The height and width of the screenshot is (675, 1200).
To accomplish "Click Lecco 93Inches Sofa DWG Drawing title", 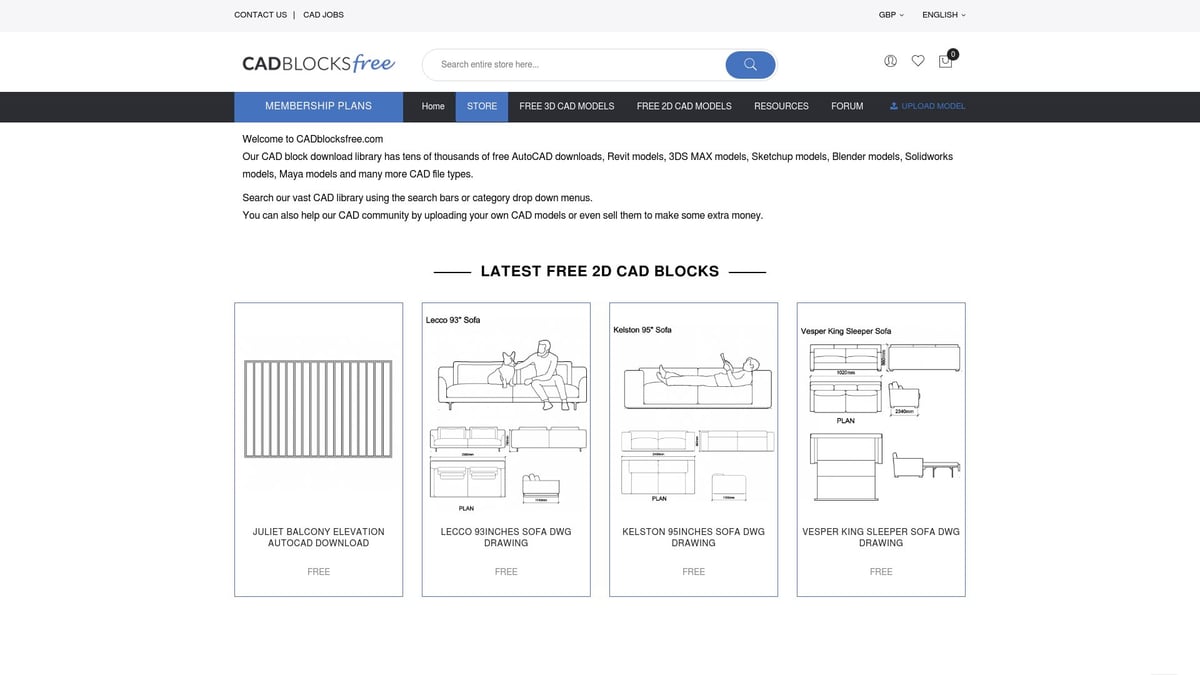I will click(506, 538).
